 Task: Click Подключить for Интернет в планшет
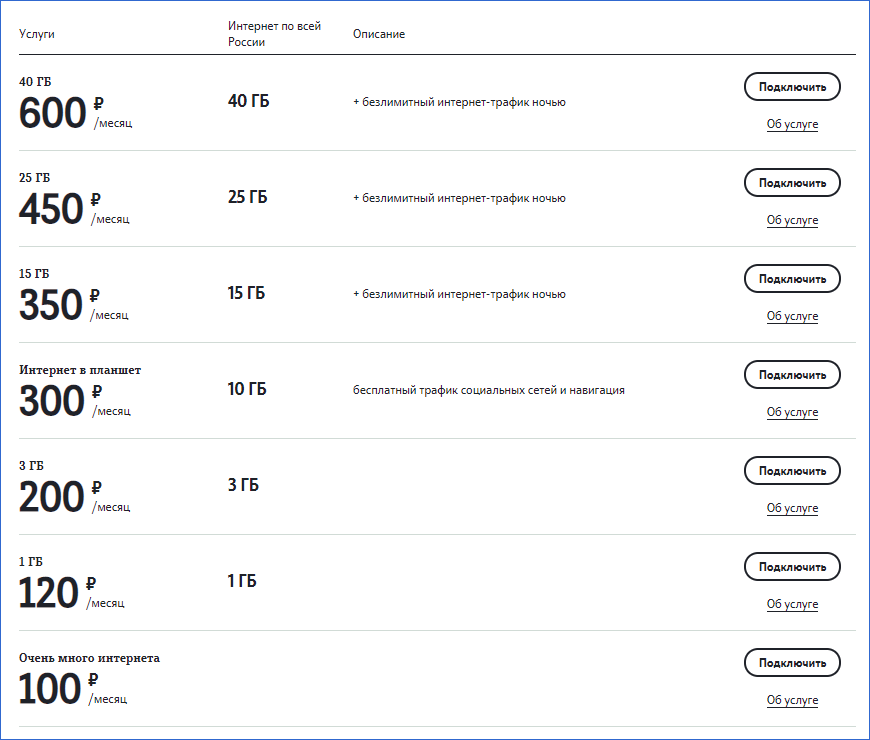click(792, 374)
